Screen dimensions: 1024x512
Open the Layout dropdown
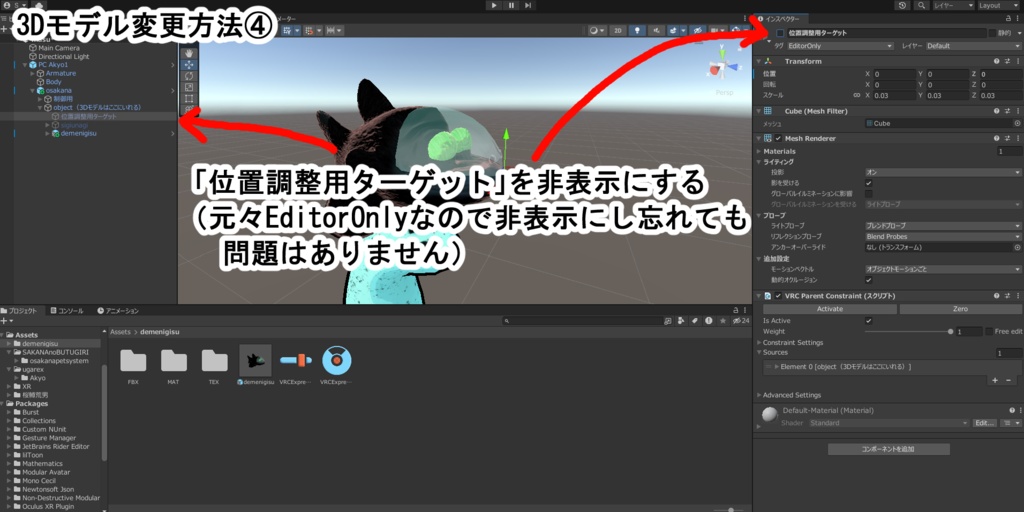(x=999, y=5)
